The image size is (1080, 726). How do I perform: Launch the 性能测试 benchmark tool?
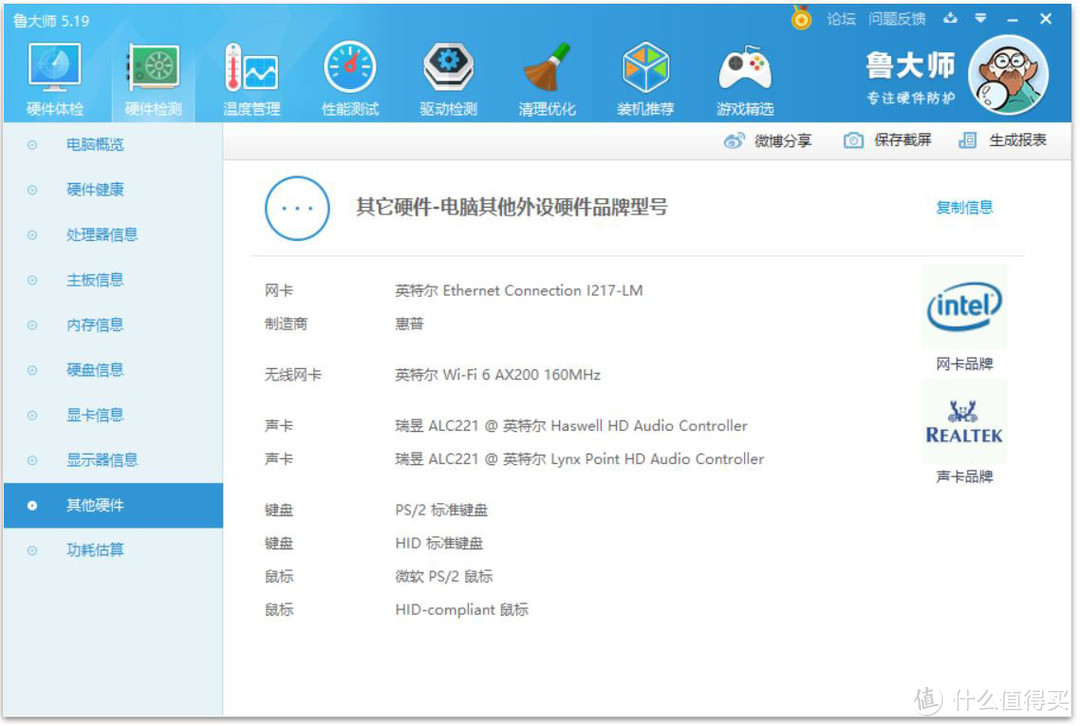(x=349, y=70)
